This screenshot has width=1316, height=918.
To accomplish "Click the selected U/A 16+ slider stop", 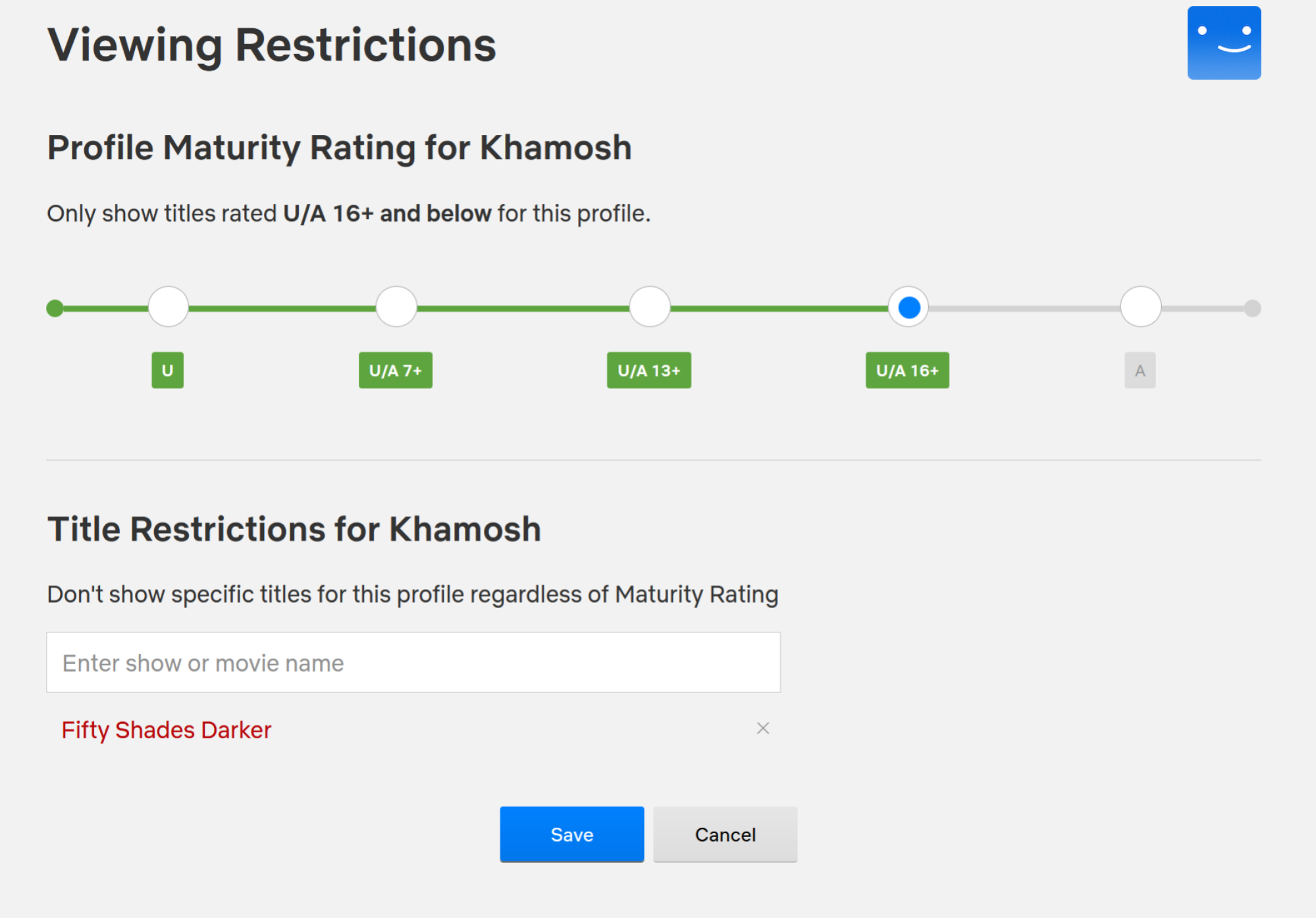I will (908, 307).
